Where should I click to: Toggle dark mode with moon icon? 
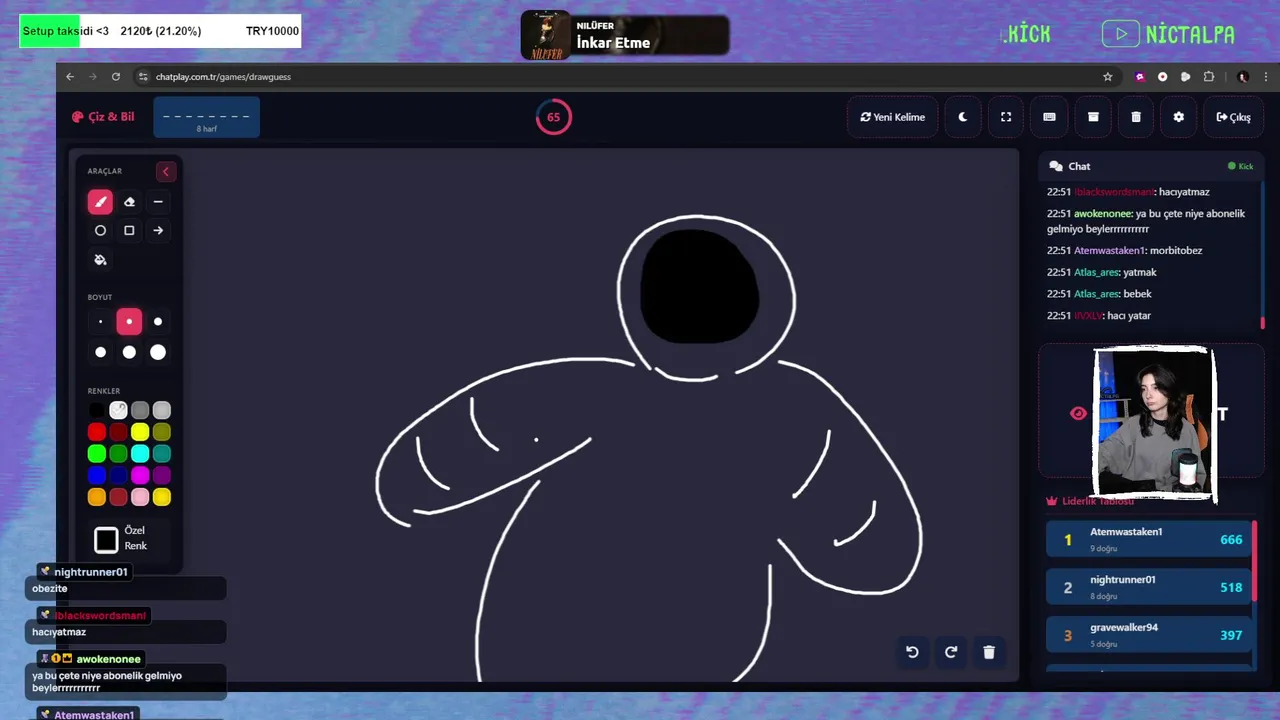click(963, 117)
